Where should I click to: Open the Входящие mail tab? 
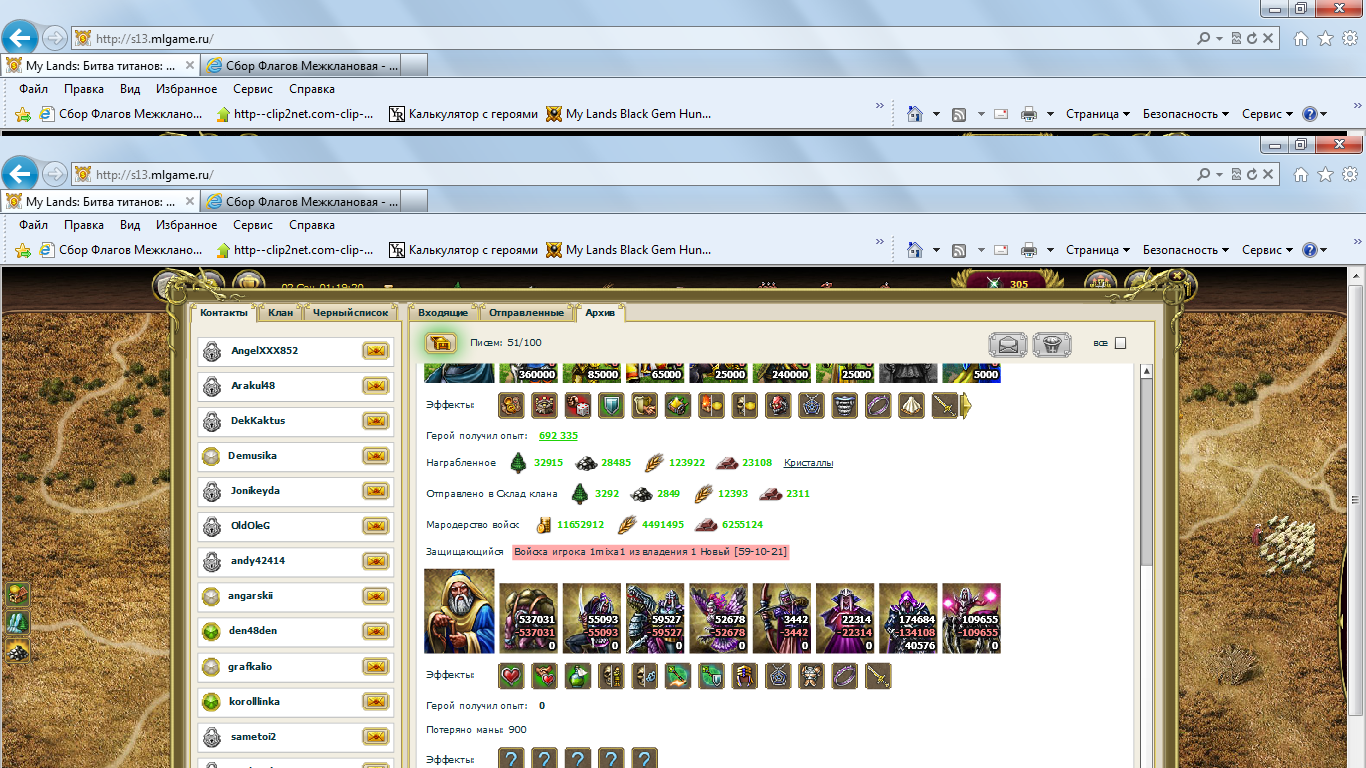[443, 313]
